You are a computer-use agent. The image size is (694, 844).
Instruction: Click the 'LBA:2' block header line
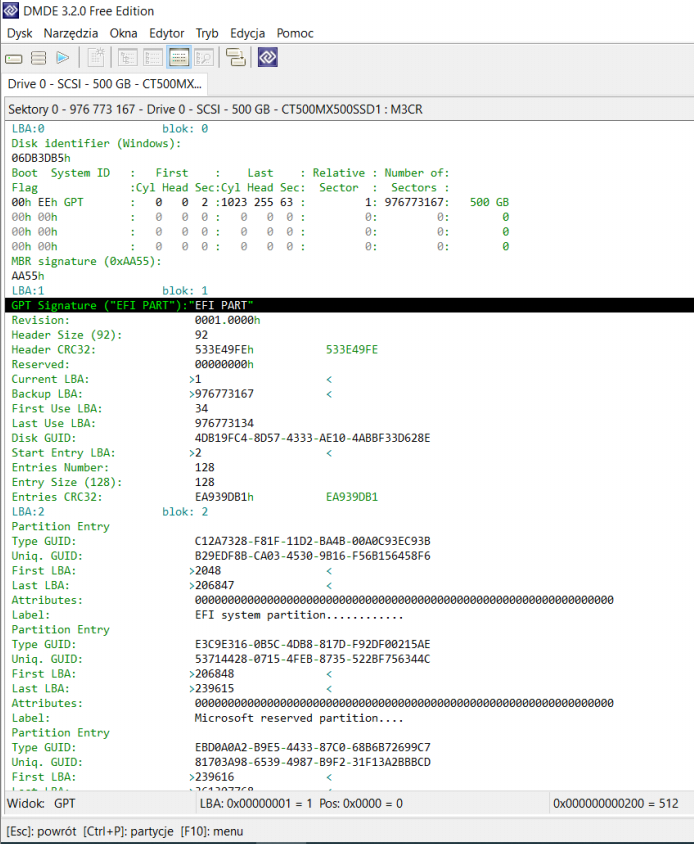tap(109, 512)
